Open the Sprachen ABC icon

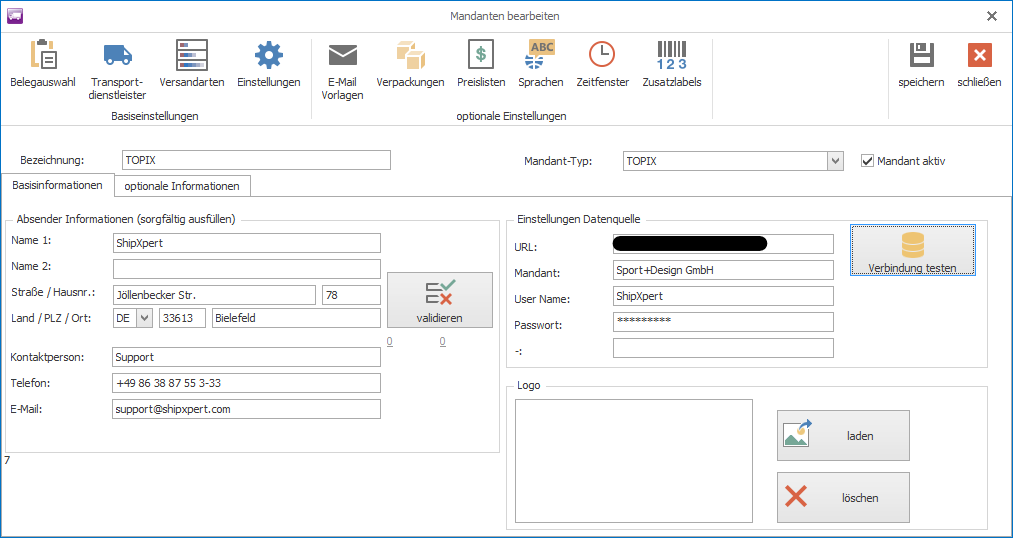point(541,55)
